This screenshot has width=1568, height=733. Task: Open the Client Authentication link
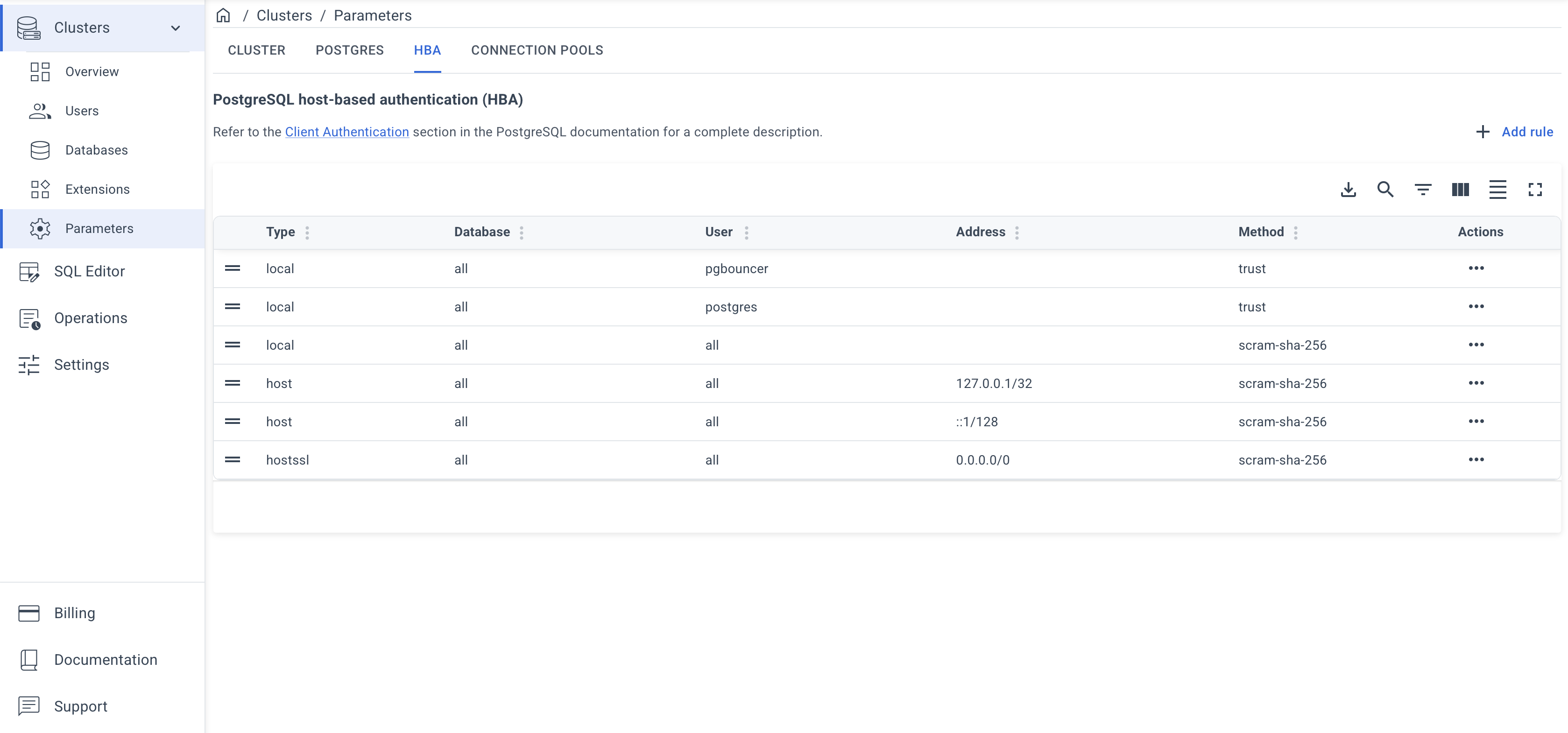[347, 132]
